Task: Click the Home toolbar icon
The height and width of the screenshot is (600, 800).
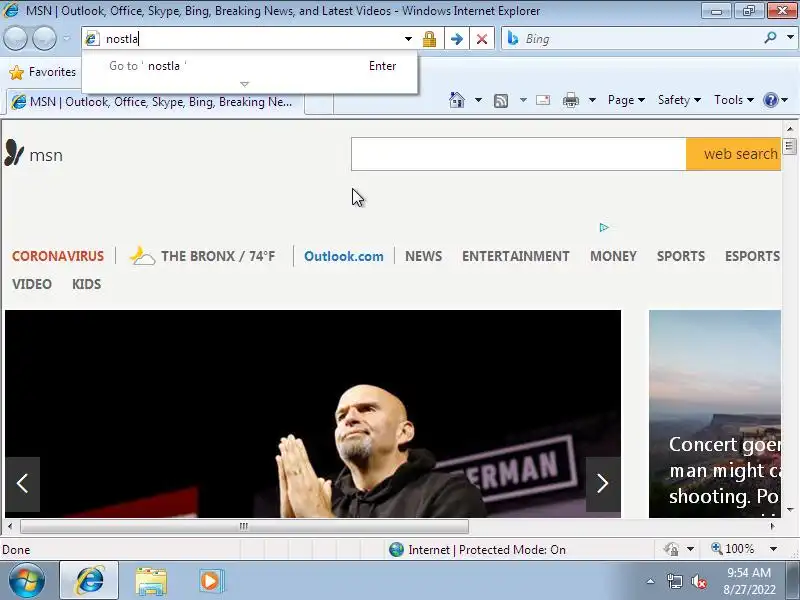Action: coord(457,100)
